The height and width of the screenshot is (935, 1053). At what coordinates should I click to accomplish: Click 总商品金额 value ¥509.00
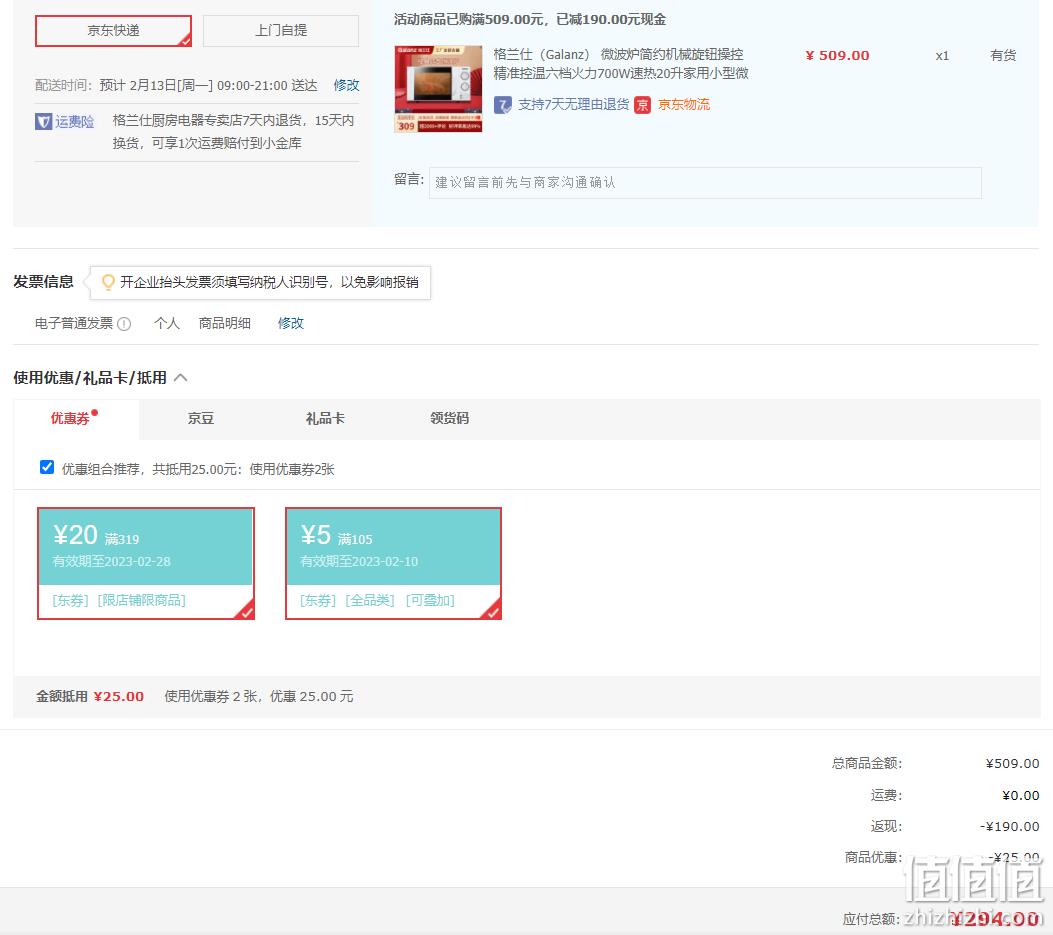pos(1012,764)
